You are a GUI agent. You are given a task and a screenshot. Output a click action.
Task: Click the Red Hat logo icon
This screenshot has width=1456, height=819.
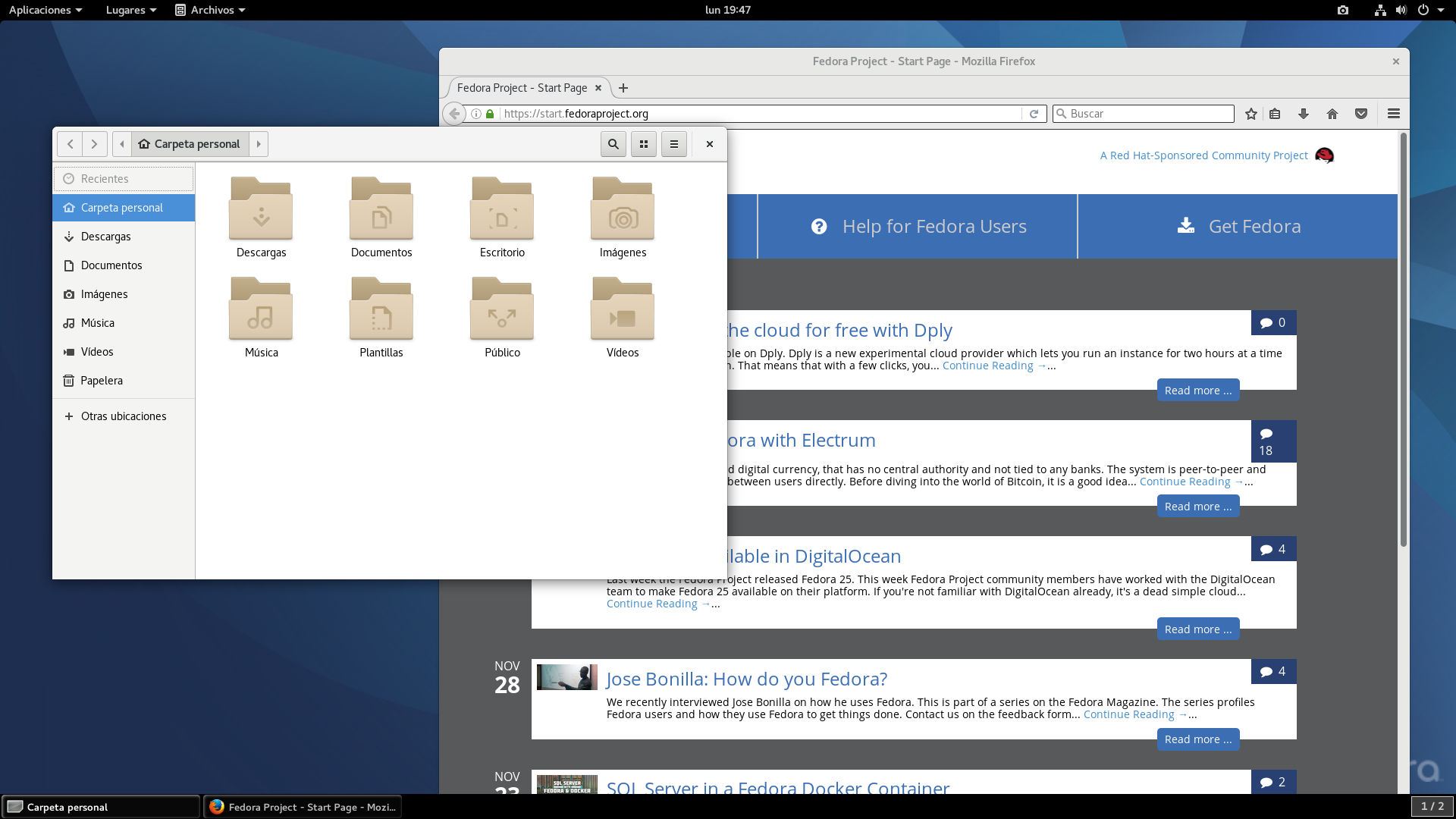(x=1325, y=155)
